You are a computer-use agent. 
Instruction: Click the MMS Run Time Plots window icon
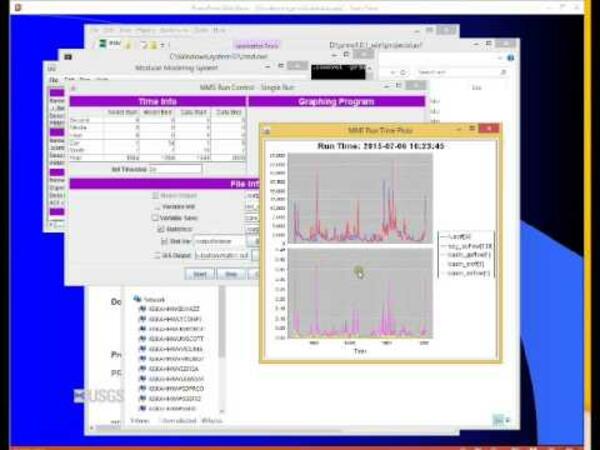(268, 130)
